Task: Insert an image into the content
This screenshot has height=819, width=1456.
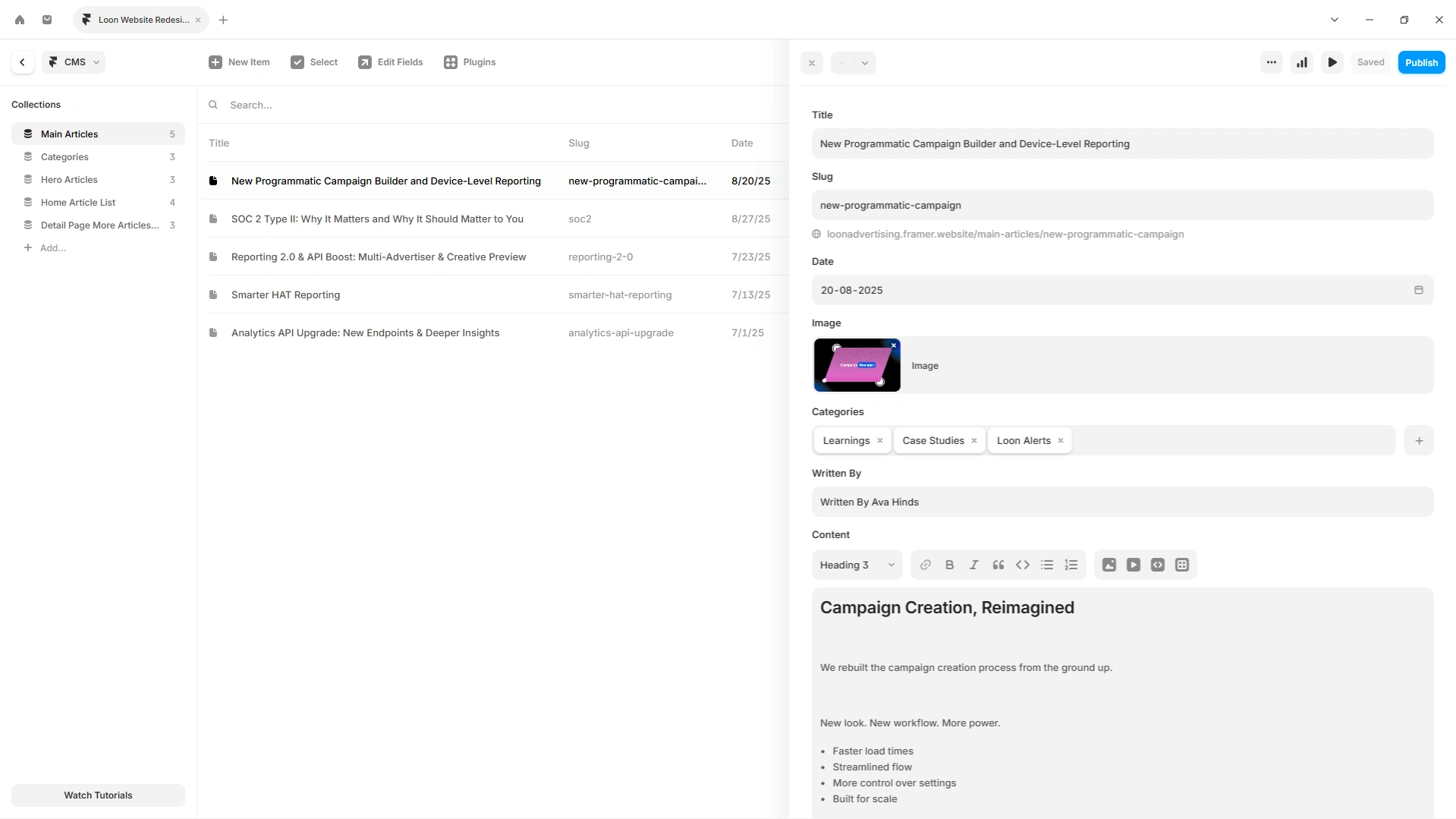Action: coord(1109,565)
